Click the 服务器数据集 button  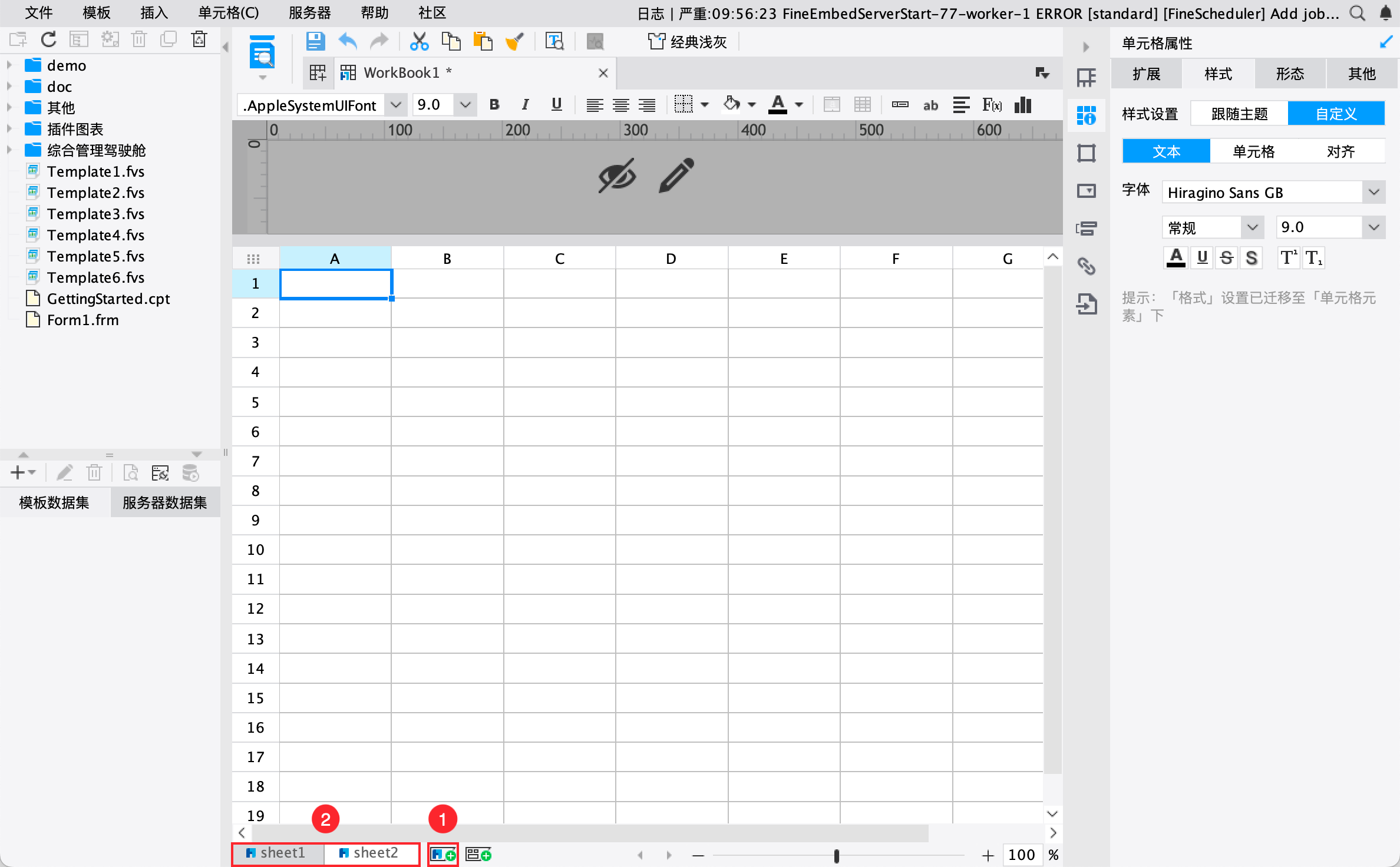click(164, 502)
